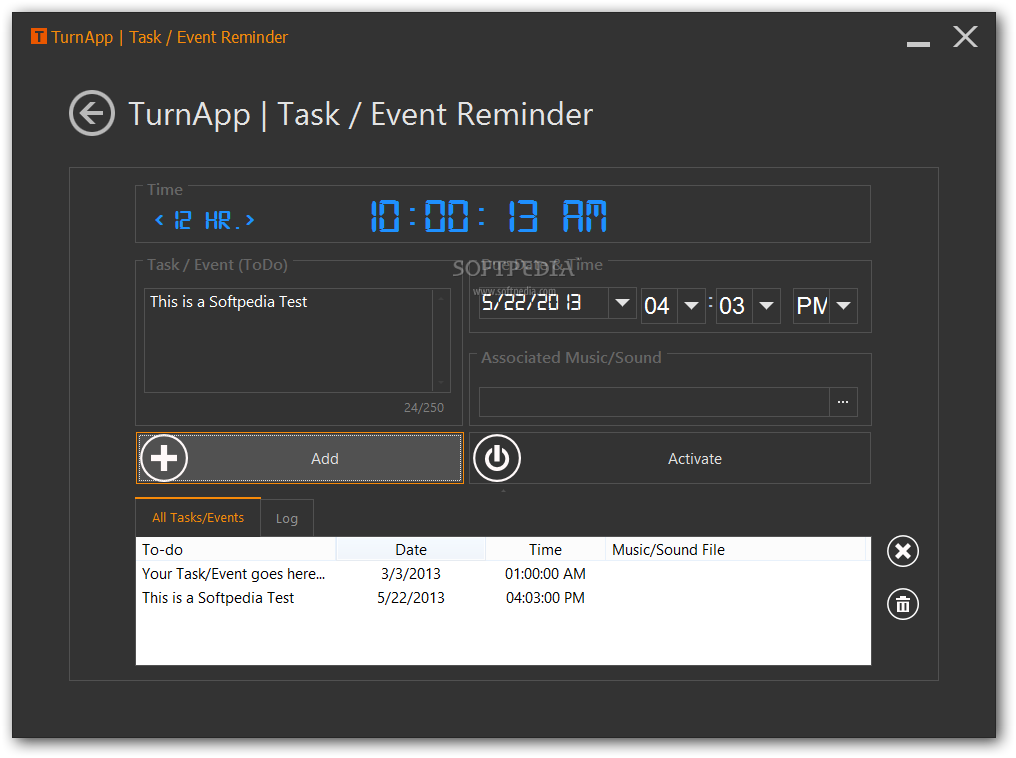Click the Activate button label
The image size is (1016, 758).
point(695,459)
